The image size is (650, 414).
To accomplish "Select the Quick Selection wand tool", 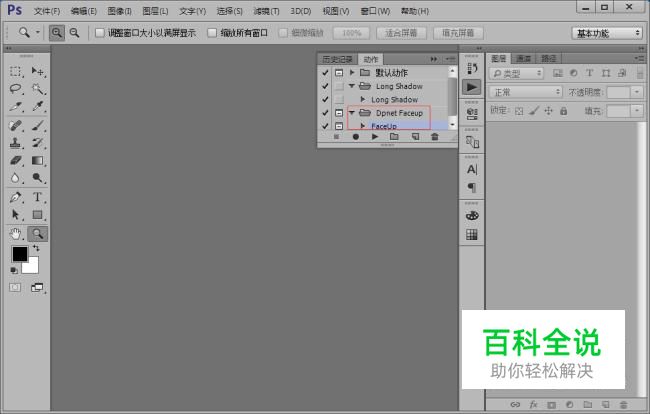I will point(38,89).
